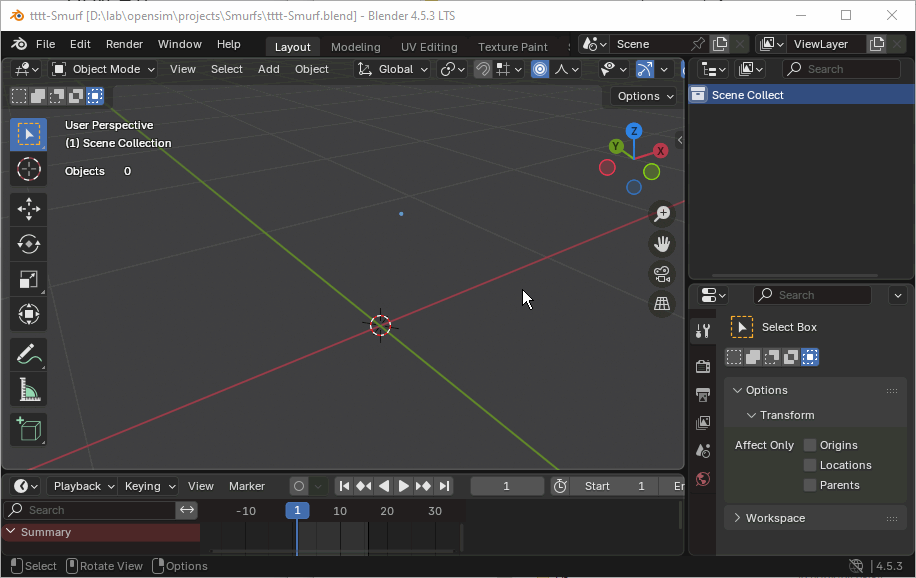The height and width of the screenshot is (578, 916).
Task: Jump to previous keyframe
Action: 364,486
